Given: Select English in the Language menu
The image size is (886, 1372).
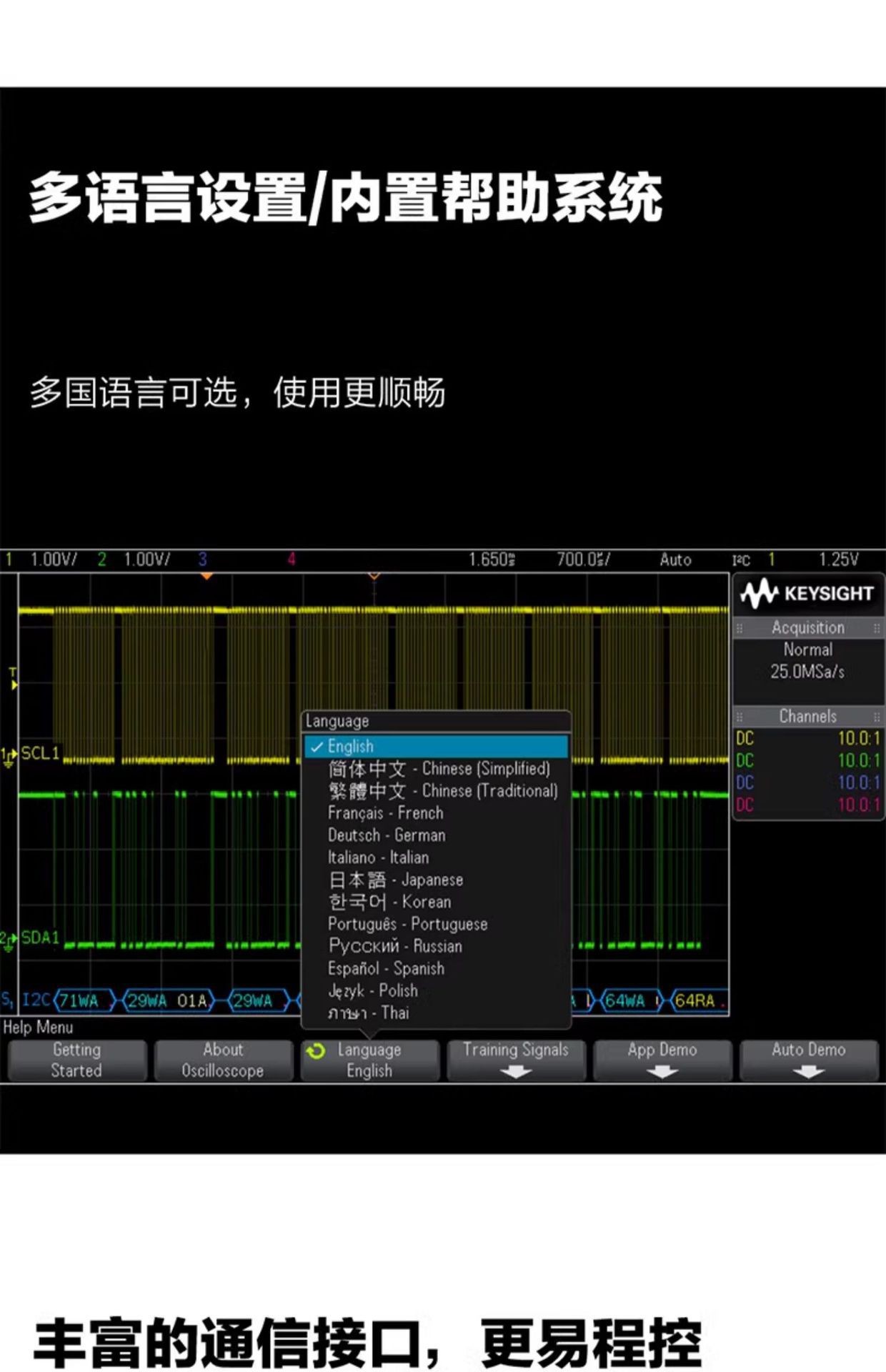Looking at the screenshot, I should tap(437, 746).
